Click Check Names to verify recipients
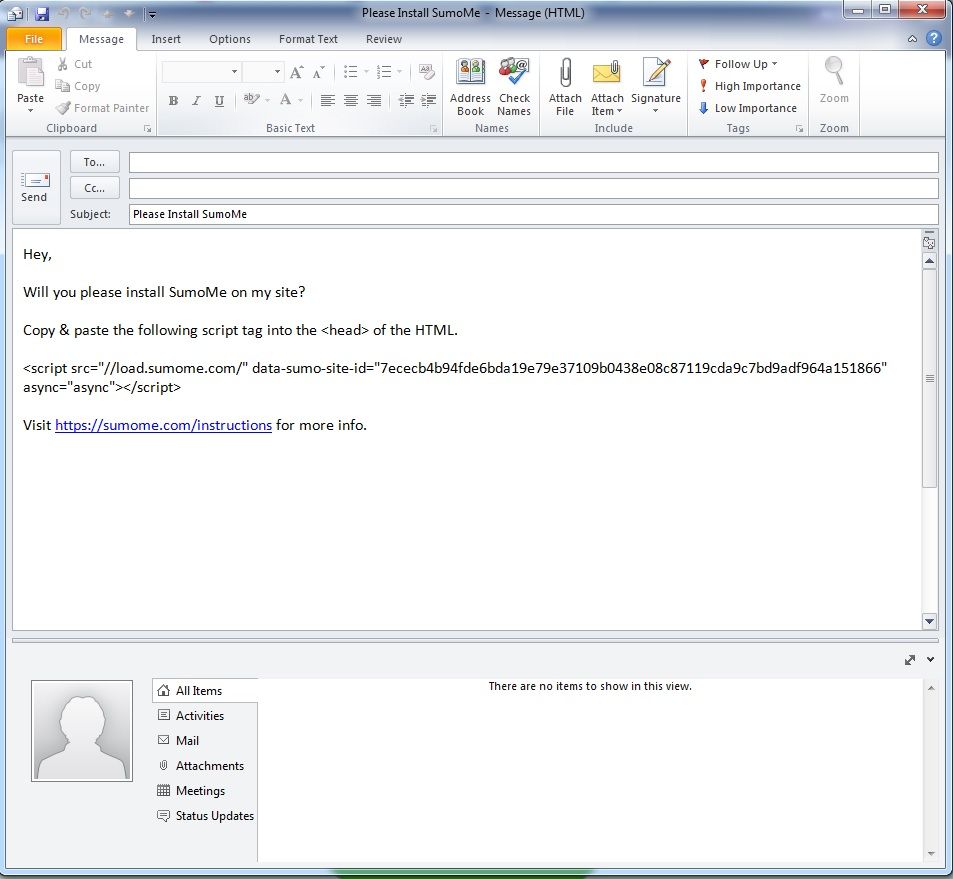The height and width of the screenshot is (879, 953). coord(514,88)
